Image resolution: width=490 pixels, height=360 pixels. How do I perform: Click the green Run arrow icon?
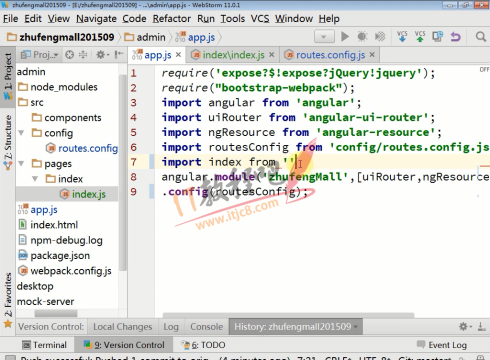pos(345,36)
